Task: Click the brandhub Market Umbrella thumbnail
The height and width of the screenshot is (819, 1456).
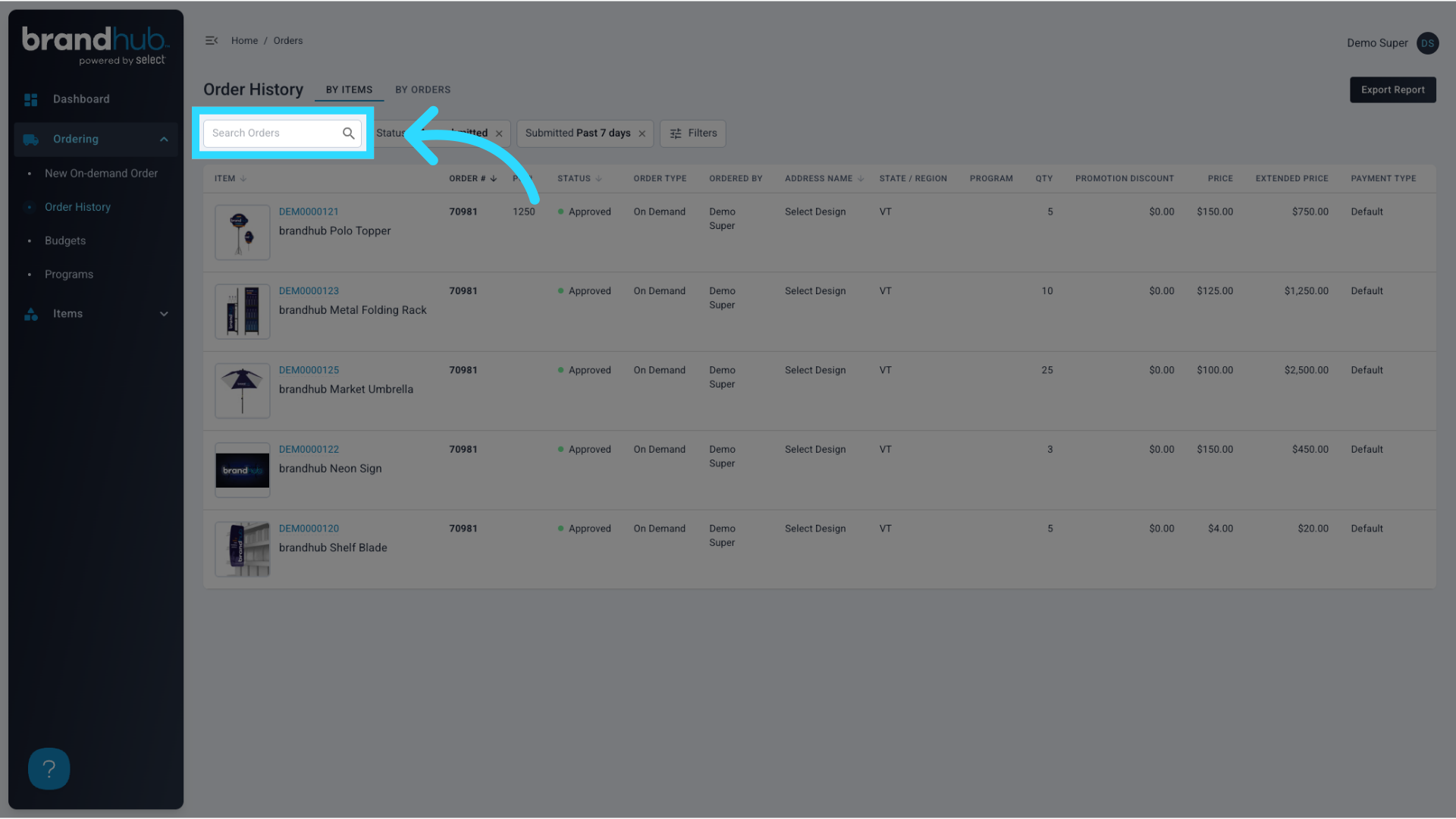Action: point(242,391)
